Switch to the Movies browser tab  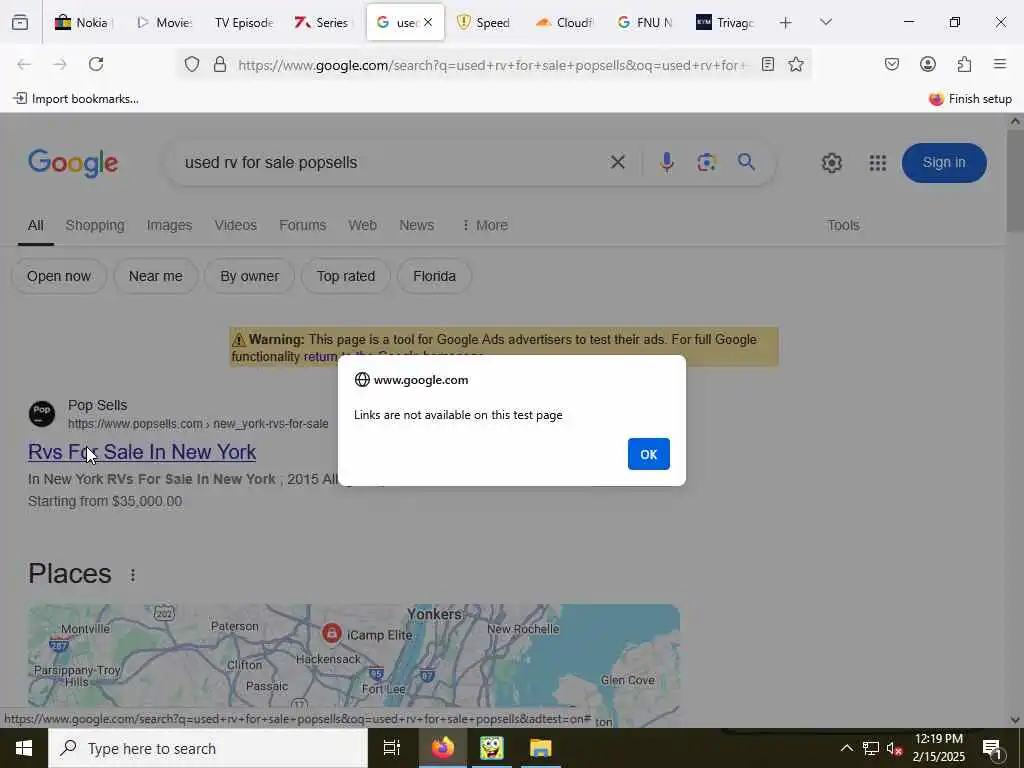pos(165,23)
